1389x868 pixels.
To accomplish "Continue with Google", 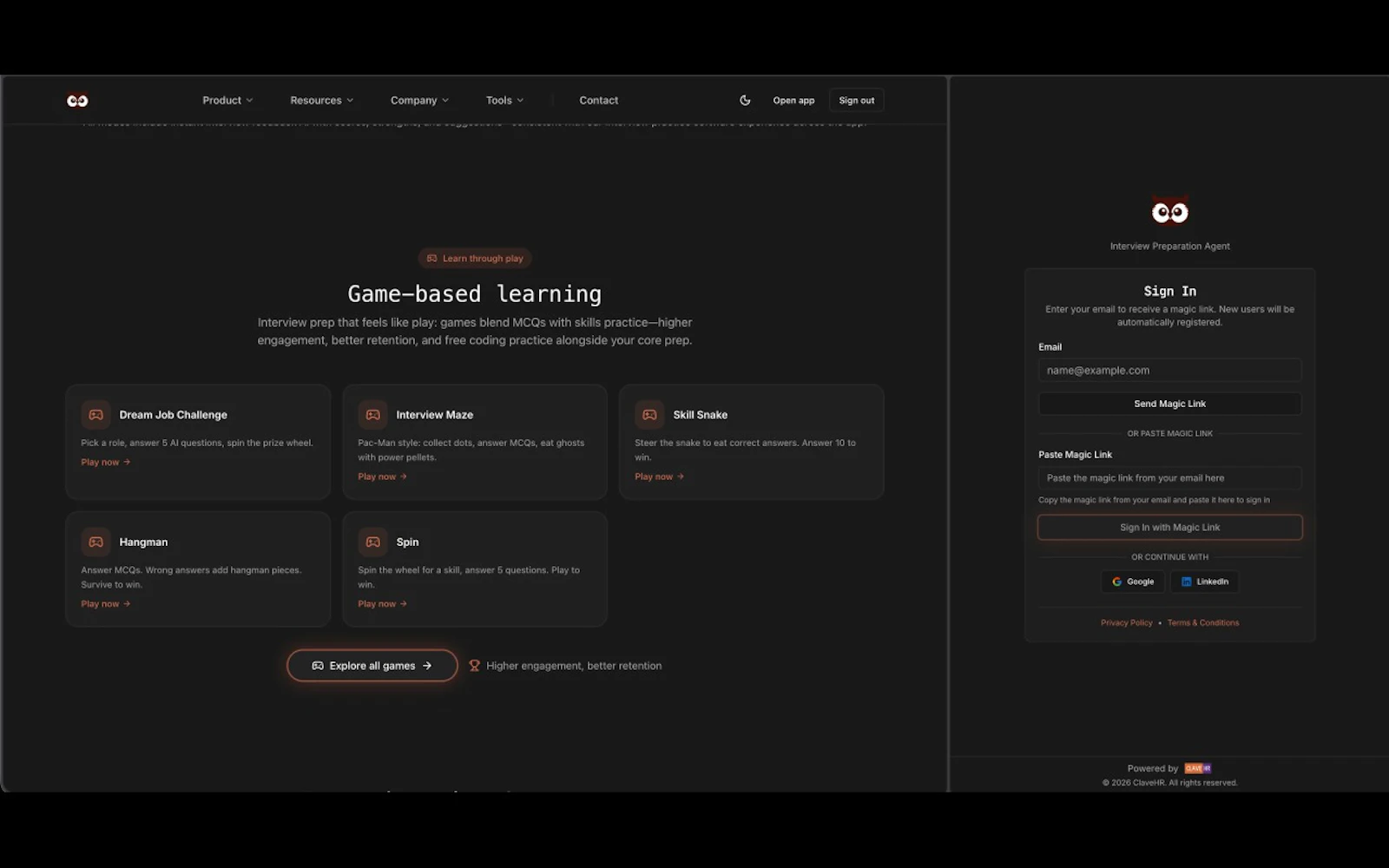I will tap(1133, 582).
